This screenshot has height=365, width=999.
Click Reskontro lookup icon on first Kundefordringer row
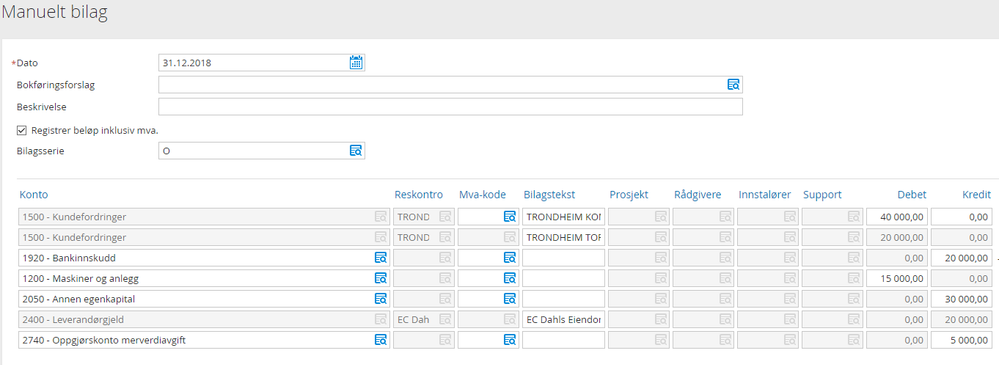[x=445, y=217]
